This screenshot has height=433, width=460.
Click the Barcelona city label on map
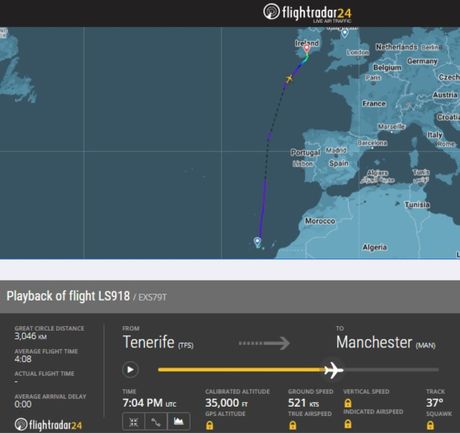coord(372,143)
